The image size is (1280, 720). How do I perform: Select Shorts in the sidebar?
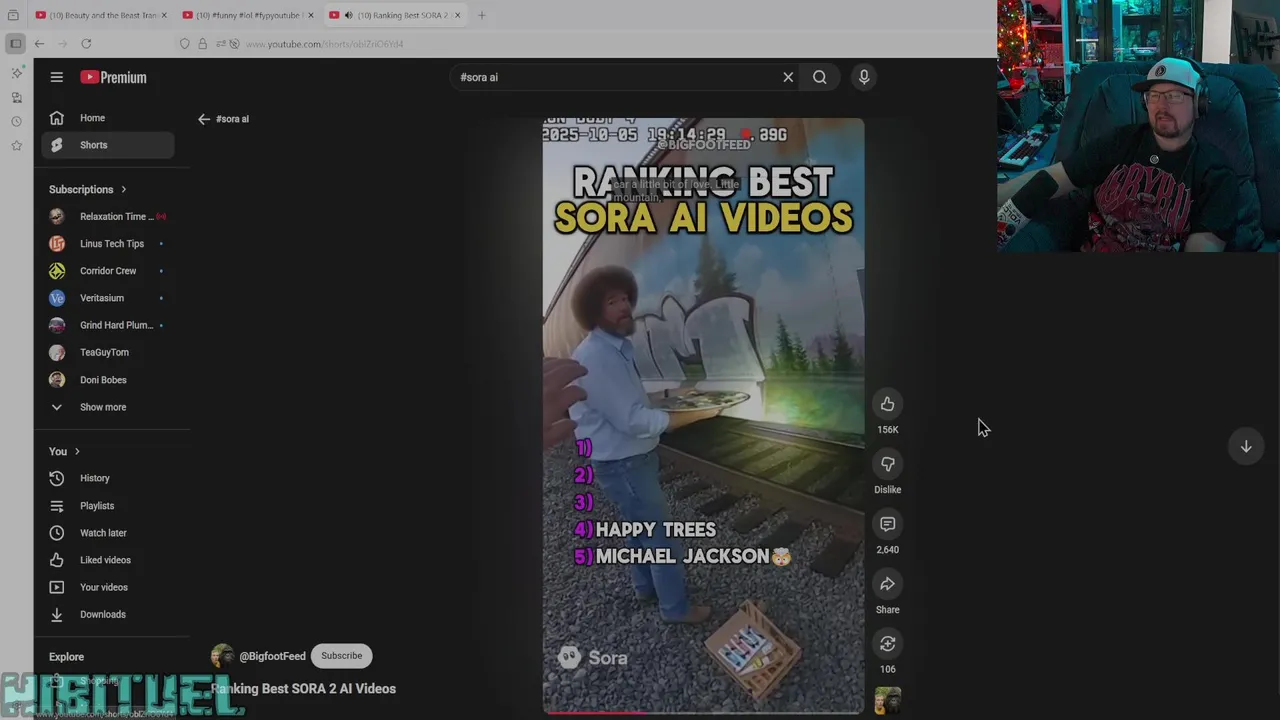click(x=108, y=145)
